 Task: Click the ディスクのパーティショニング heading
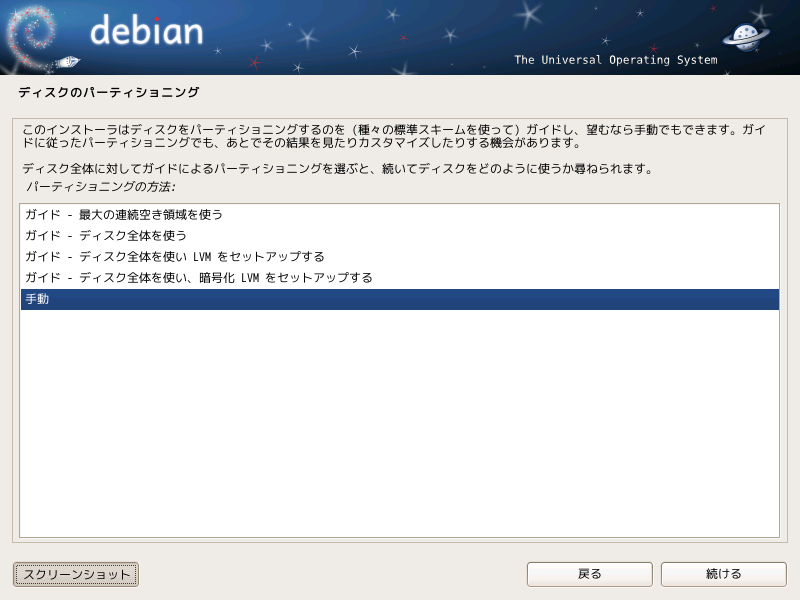(x=109, y=92)
